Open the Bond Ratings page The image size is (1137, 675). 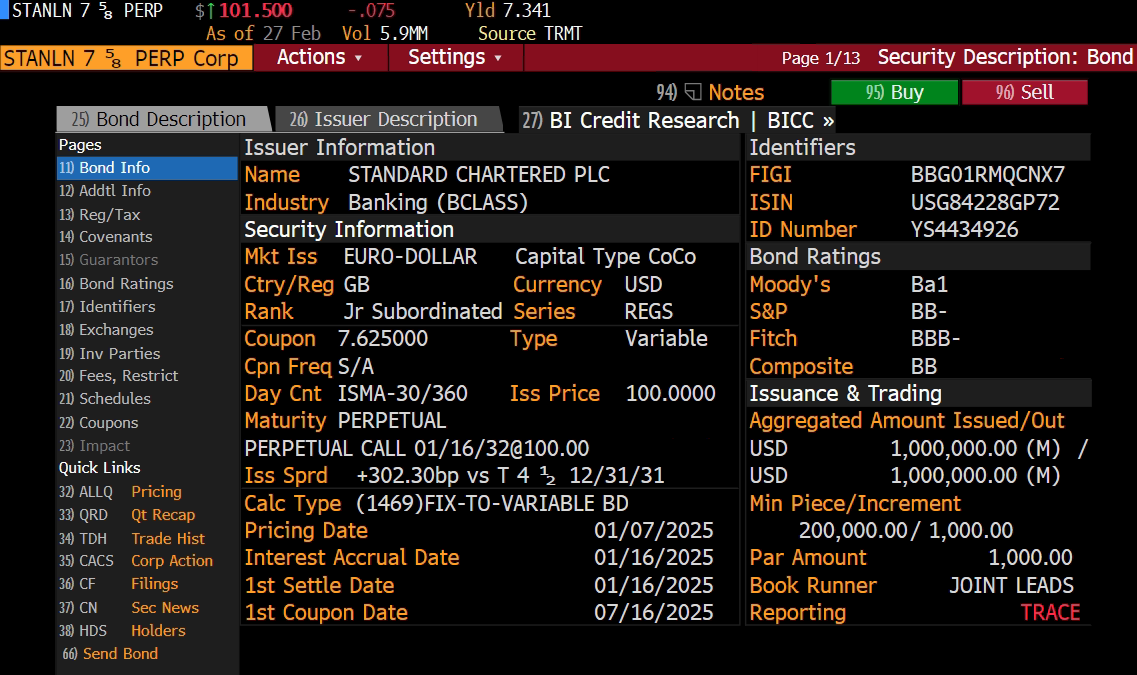pyautogui.click(x=116, y=283)
